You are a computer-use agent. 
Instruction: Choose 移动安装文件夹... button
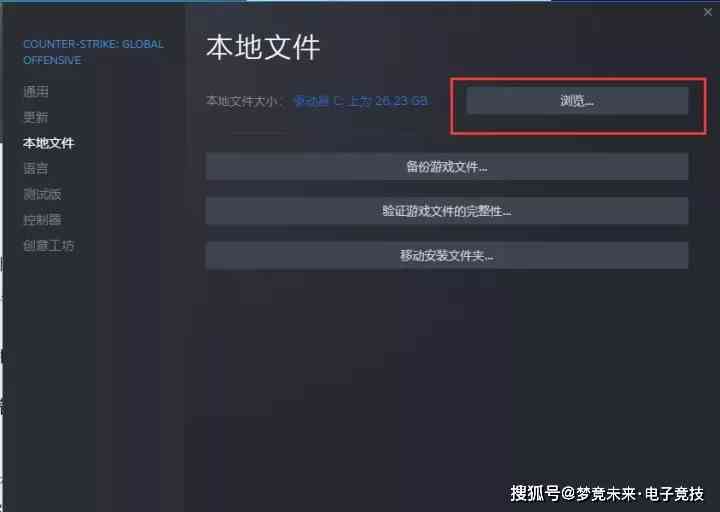447,255
